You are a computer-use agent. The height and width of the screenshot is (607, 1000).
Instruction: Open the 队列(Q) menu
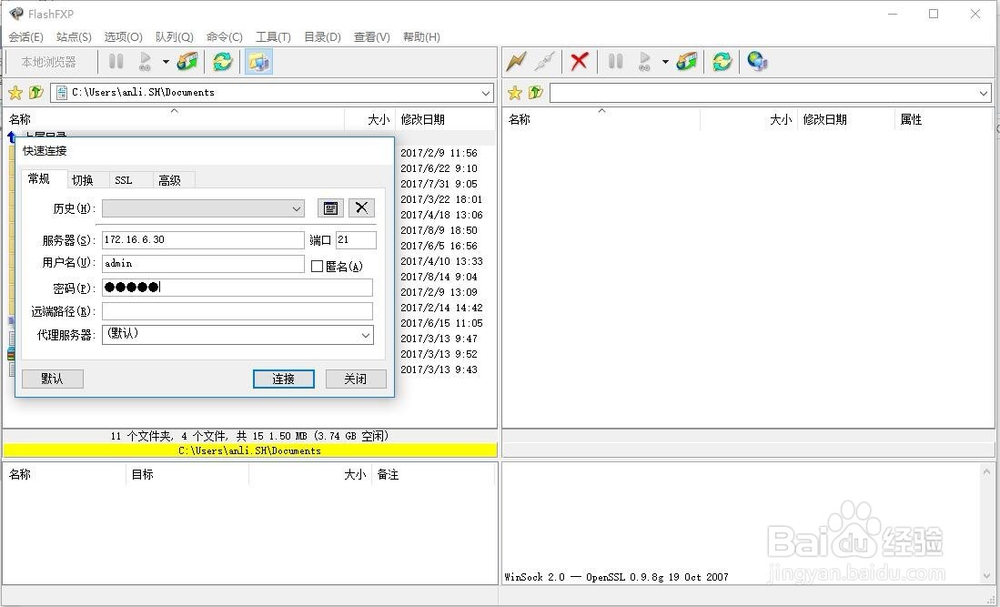(x=174, y=37)
